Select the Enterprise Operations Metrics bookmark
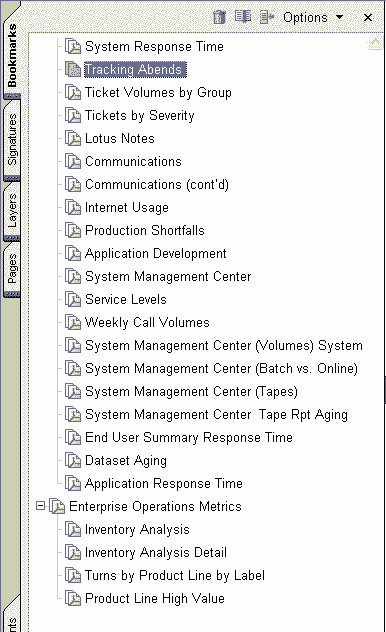 pyautogui.click(x=155, y=506)
